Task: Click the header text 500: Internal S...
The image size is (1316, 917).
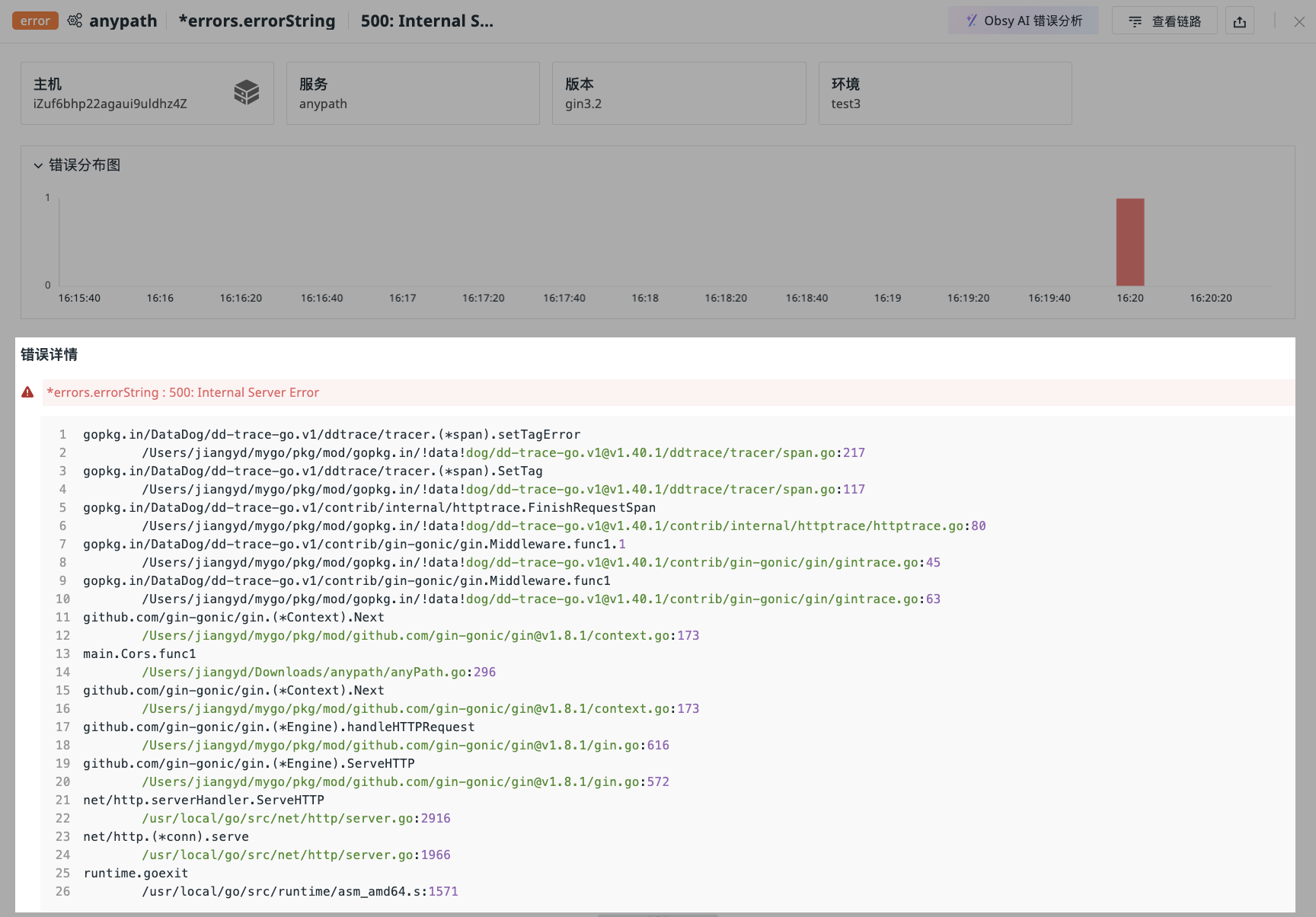Action: (x=426, y=21)
